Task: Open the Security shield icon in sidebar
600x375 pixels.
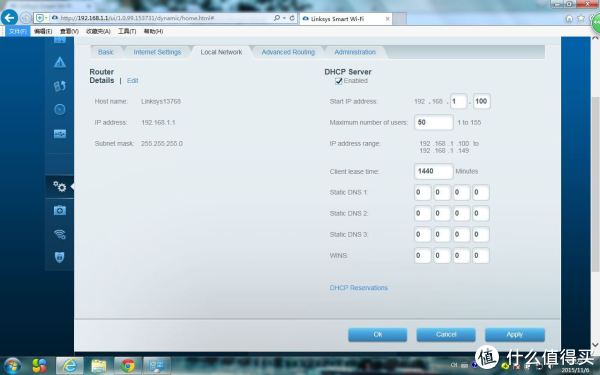Action: (x=60, y=257)
